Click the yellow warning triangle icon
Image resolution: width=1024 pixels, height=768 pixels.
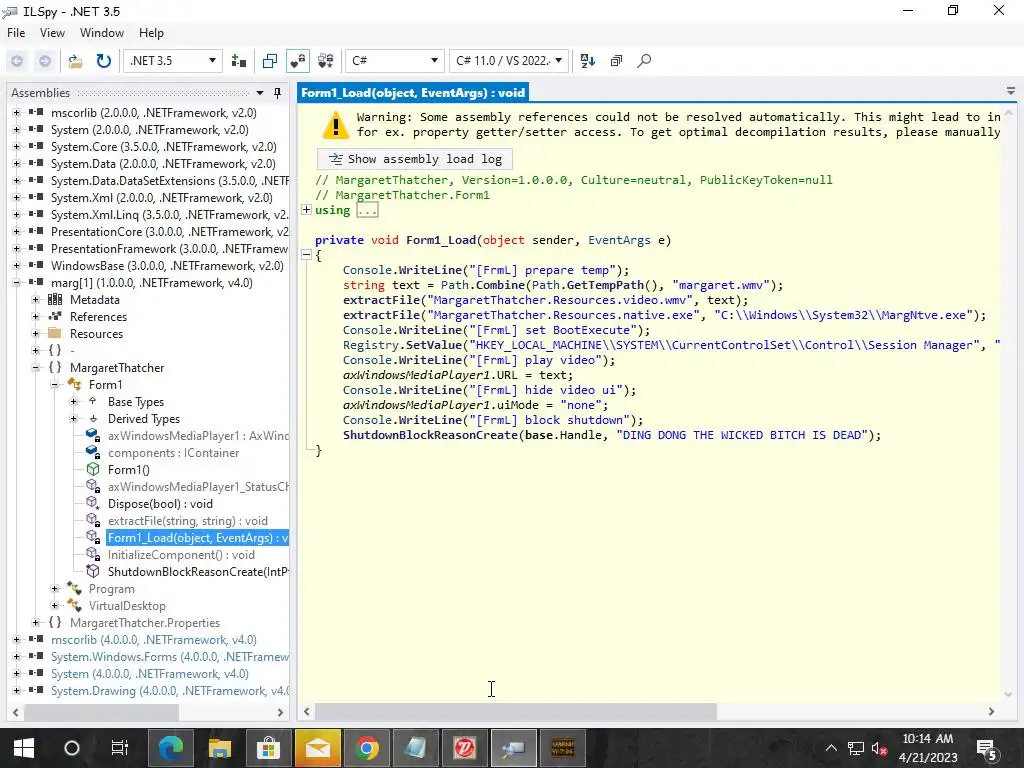point(336,124)
